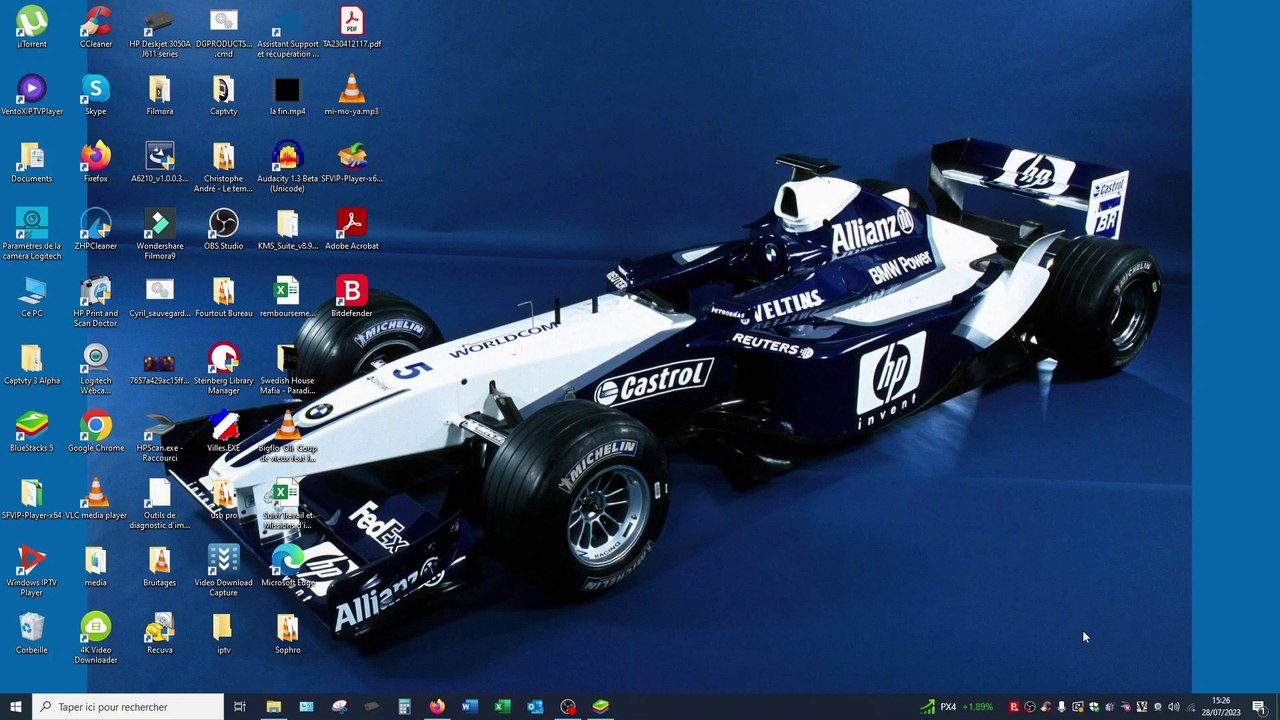Select the HP Print and Scan Doctor icon
1280x720 pixels.
(x=96, y=301)
